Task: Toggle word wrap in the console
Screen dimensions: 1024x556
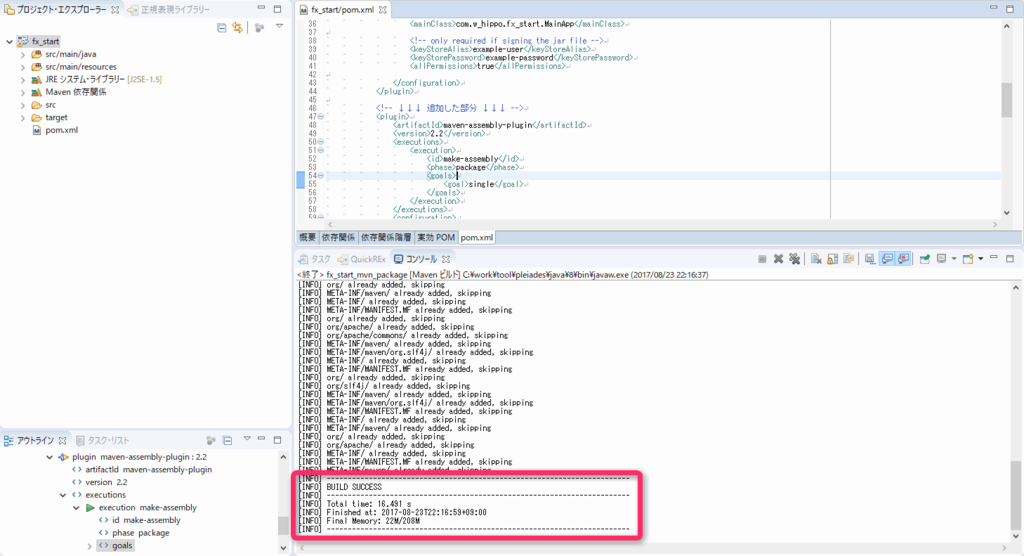Action: [848, 259]
